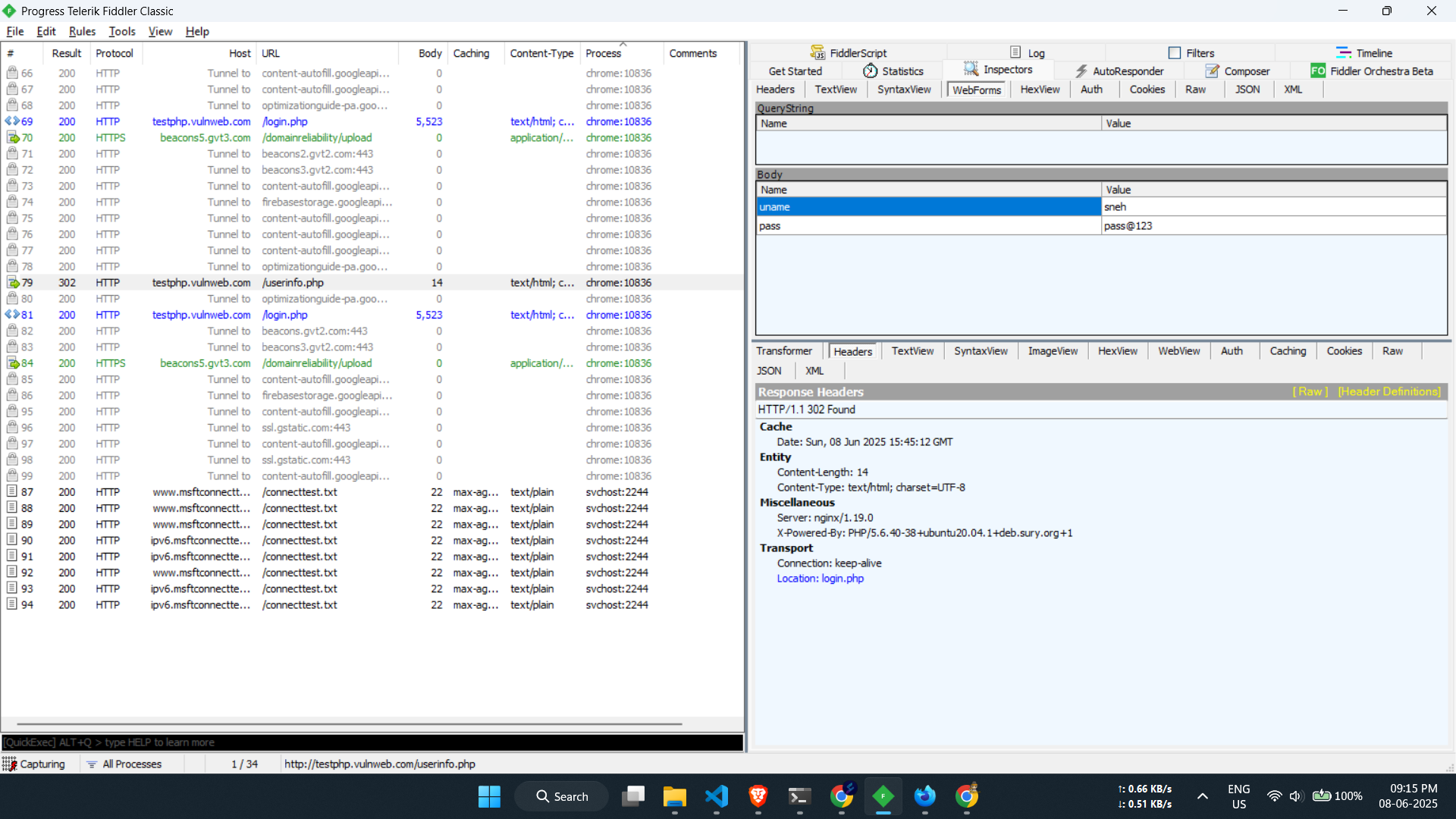Open response ImageView tab
The image size is (1456, 819).
[x=1053, y=351]
